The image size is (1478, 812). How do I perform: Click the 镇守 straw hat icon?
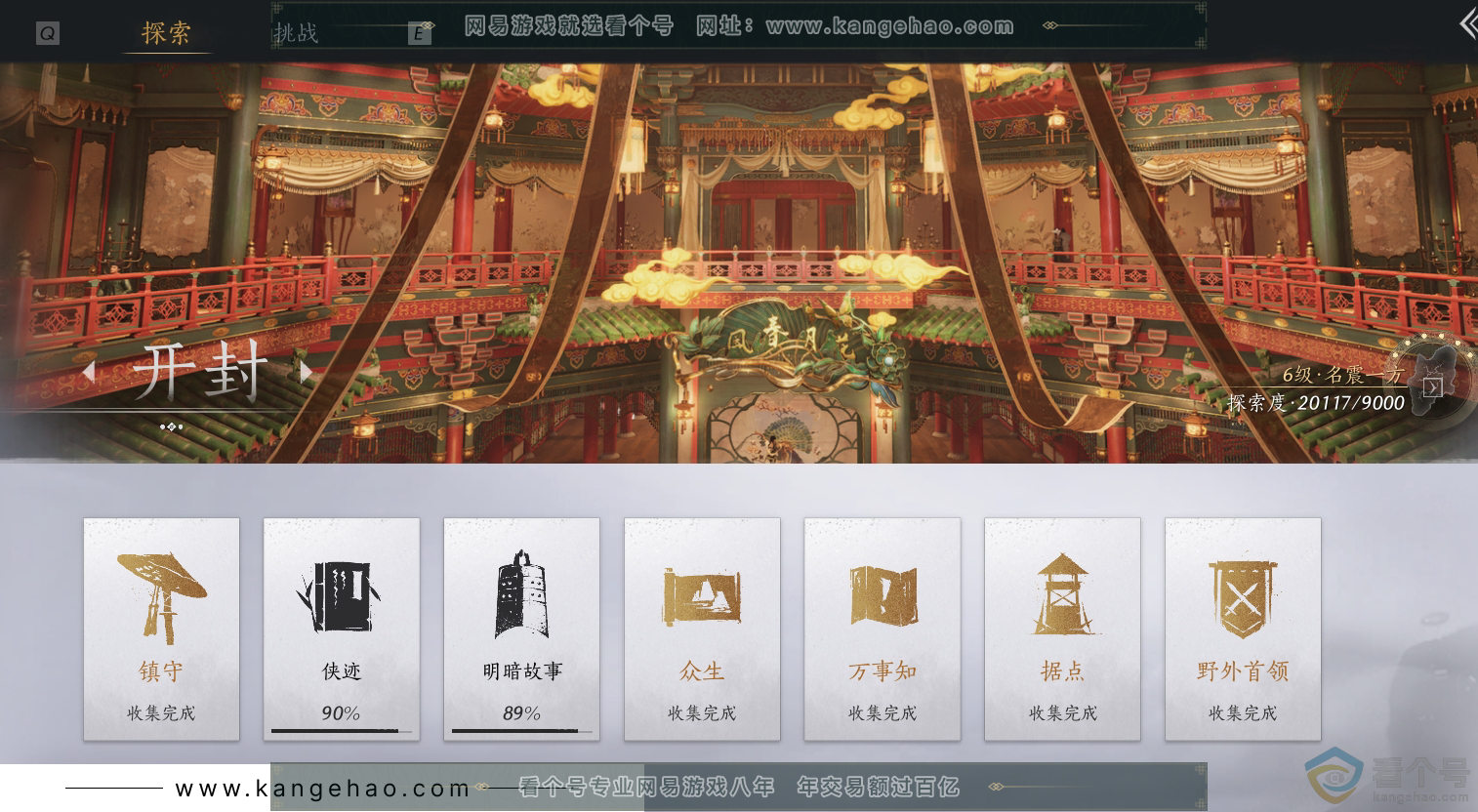click(161, 596)
